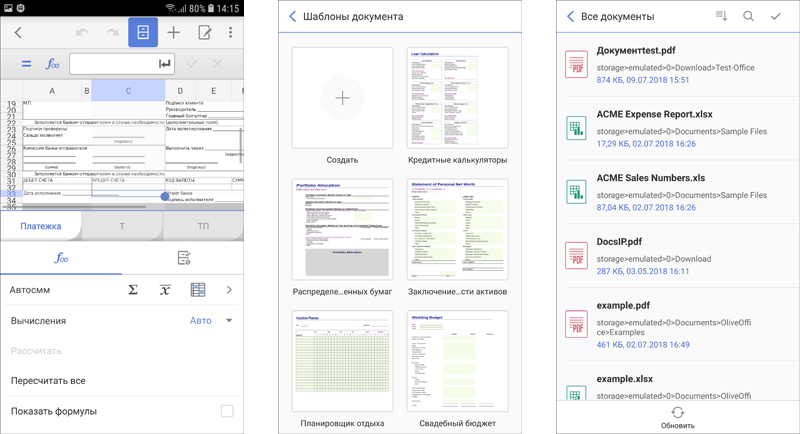Tap the plus icon in spreadsheet toolbar
The width and height of the screenshot is (800, 434).
pos(173,33)
